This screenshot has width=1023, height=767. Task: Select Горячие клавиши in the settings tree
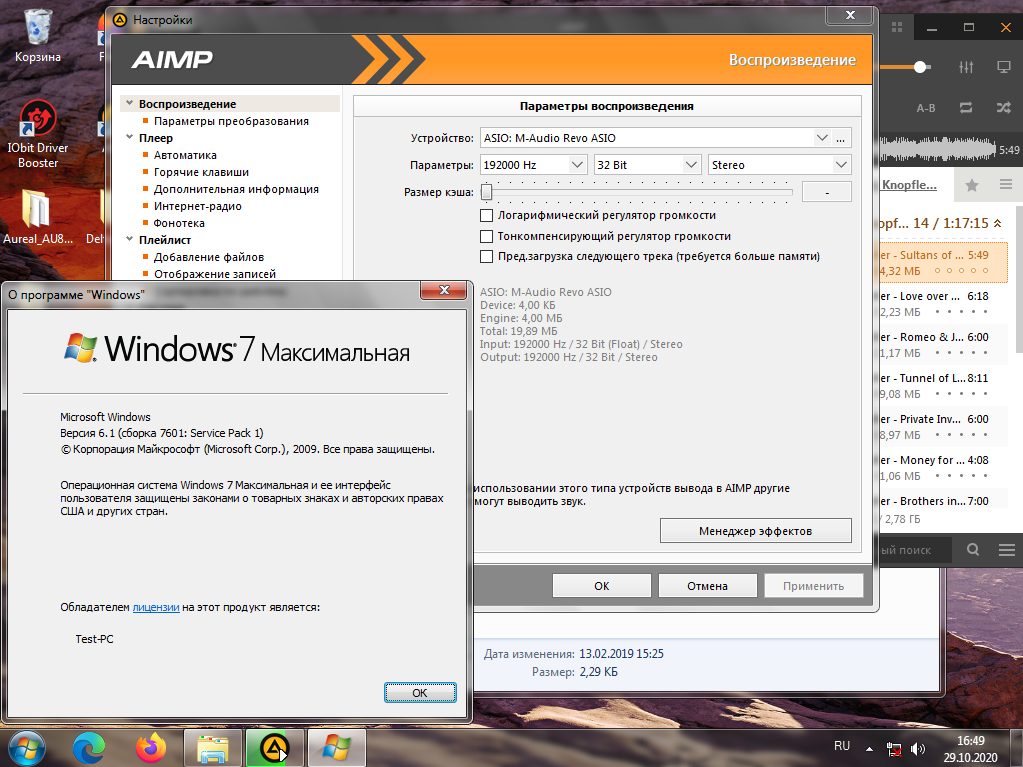pyautogui.click(x=201, y=172)
